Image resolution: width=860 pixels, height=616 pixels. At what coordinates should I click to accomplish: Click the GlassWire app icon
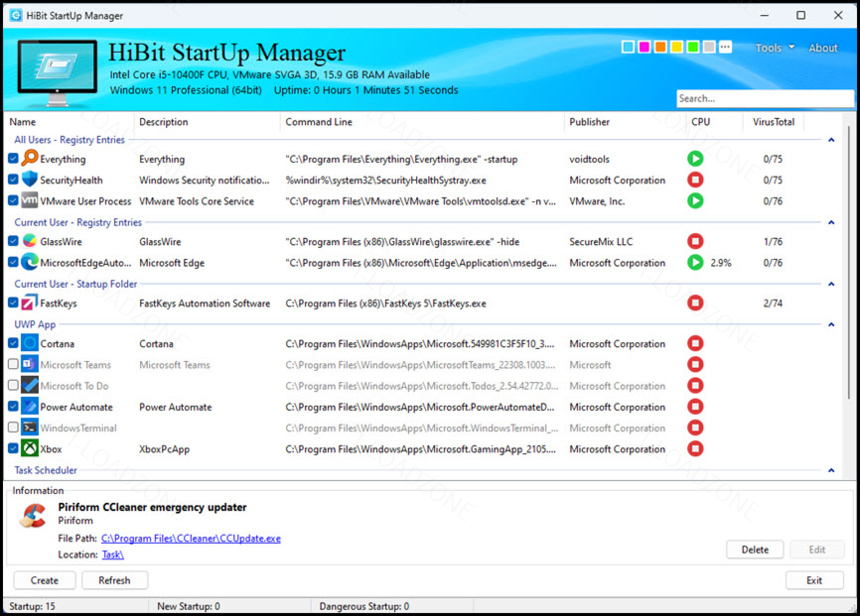[x=30, y=241]
